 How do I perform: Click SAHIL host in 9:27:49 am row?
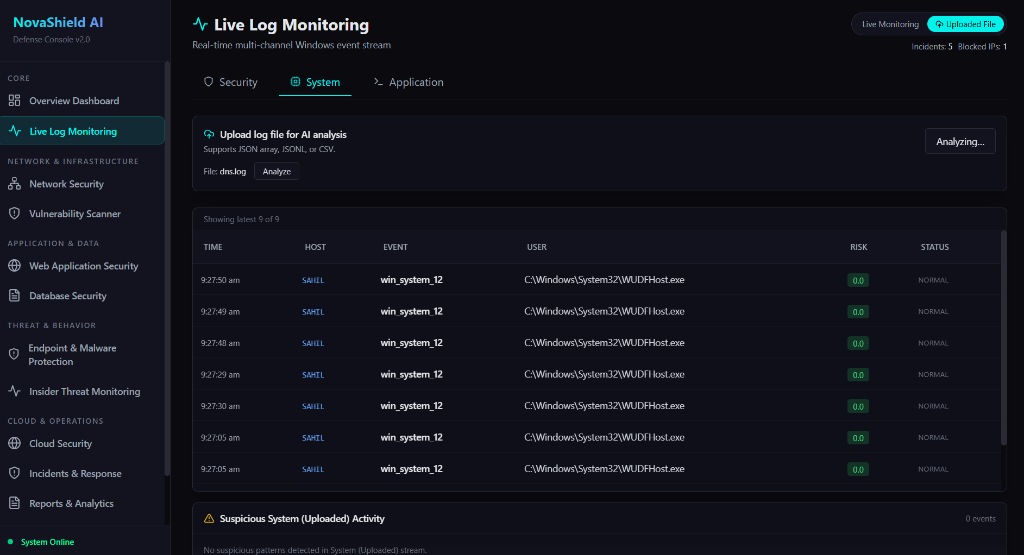pyautogui.click(x=313, y=312)
